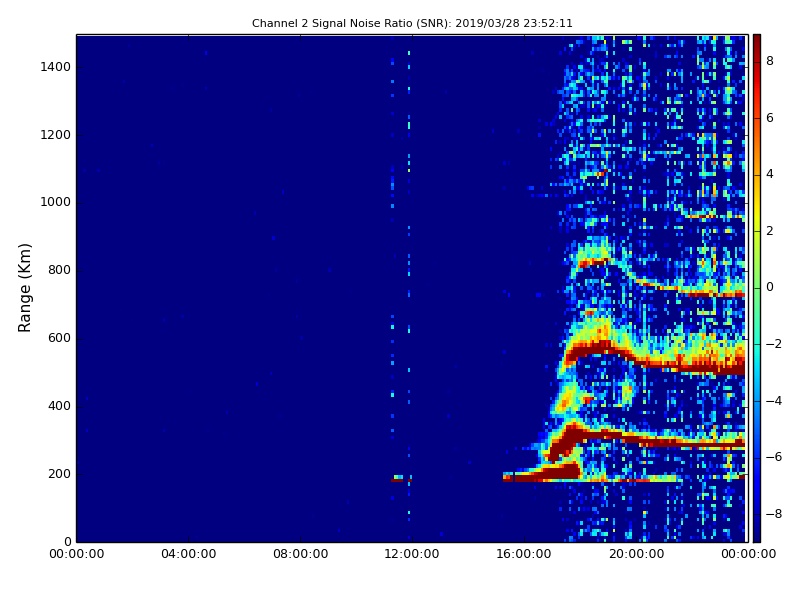This screenshot has width=800, height=600.
Task: Click the colorbar label −6
Action: click(774, 457)
